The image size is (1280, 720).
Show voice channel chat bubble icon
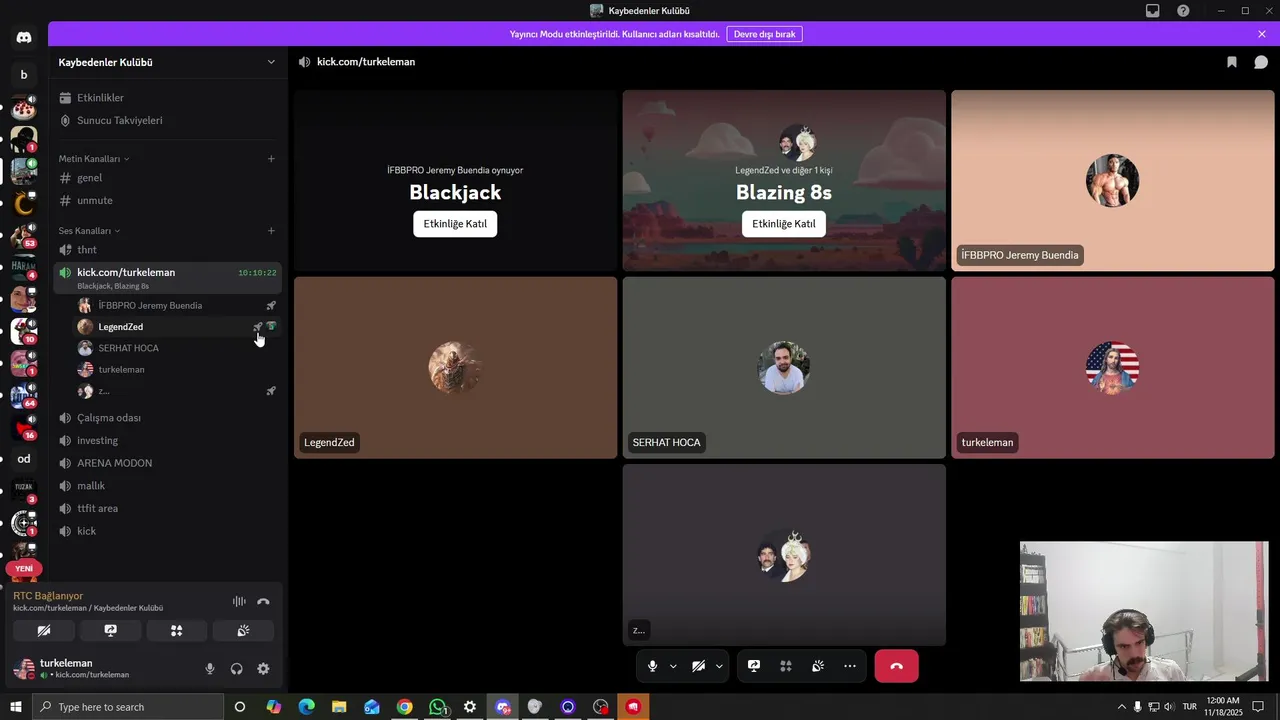(x=1261, y=62)
